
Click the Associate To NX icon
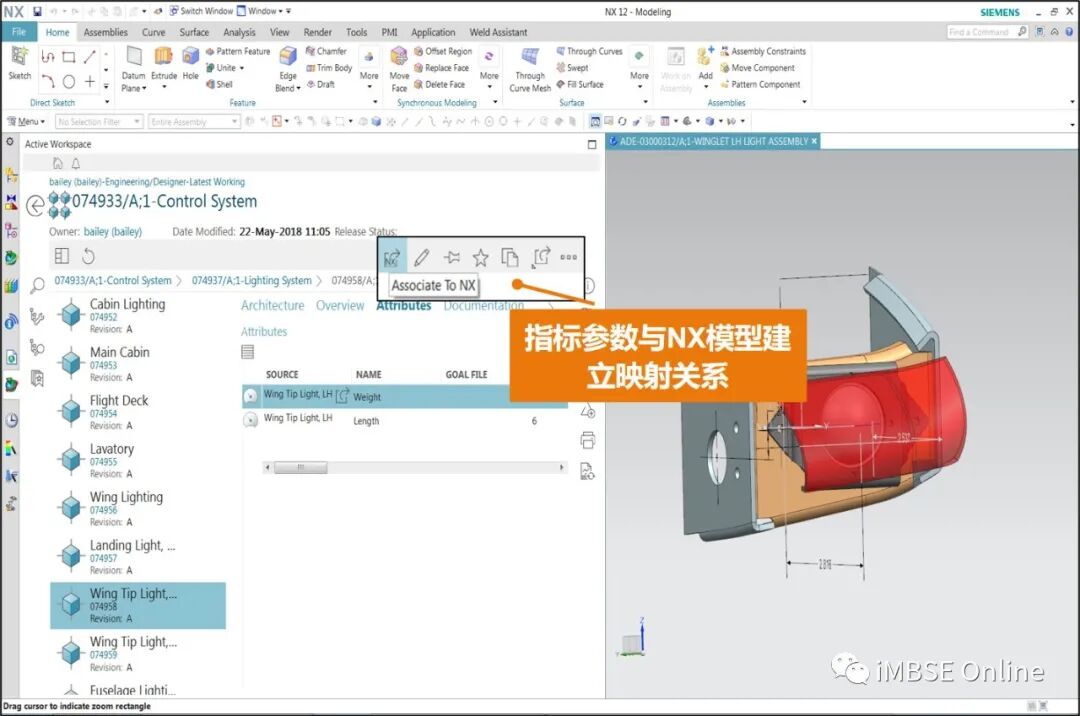(392, 257)
